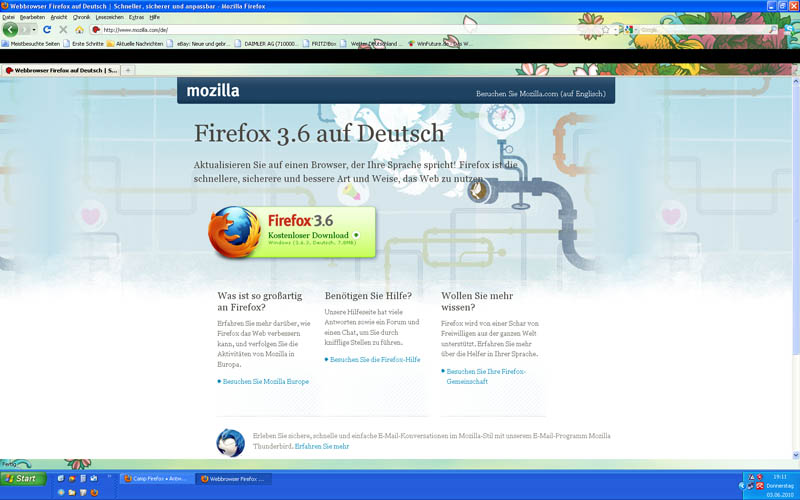
Task: Open the Extras menu
Action: (x=136, y=17)
